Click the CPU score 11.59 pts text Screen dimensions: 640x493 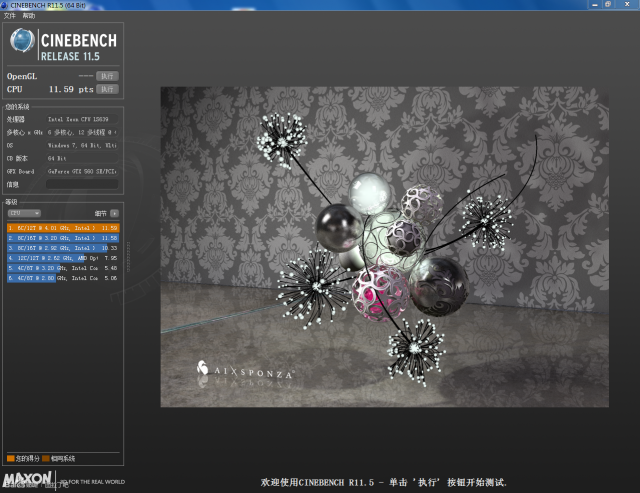click(71, 89)
